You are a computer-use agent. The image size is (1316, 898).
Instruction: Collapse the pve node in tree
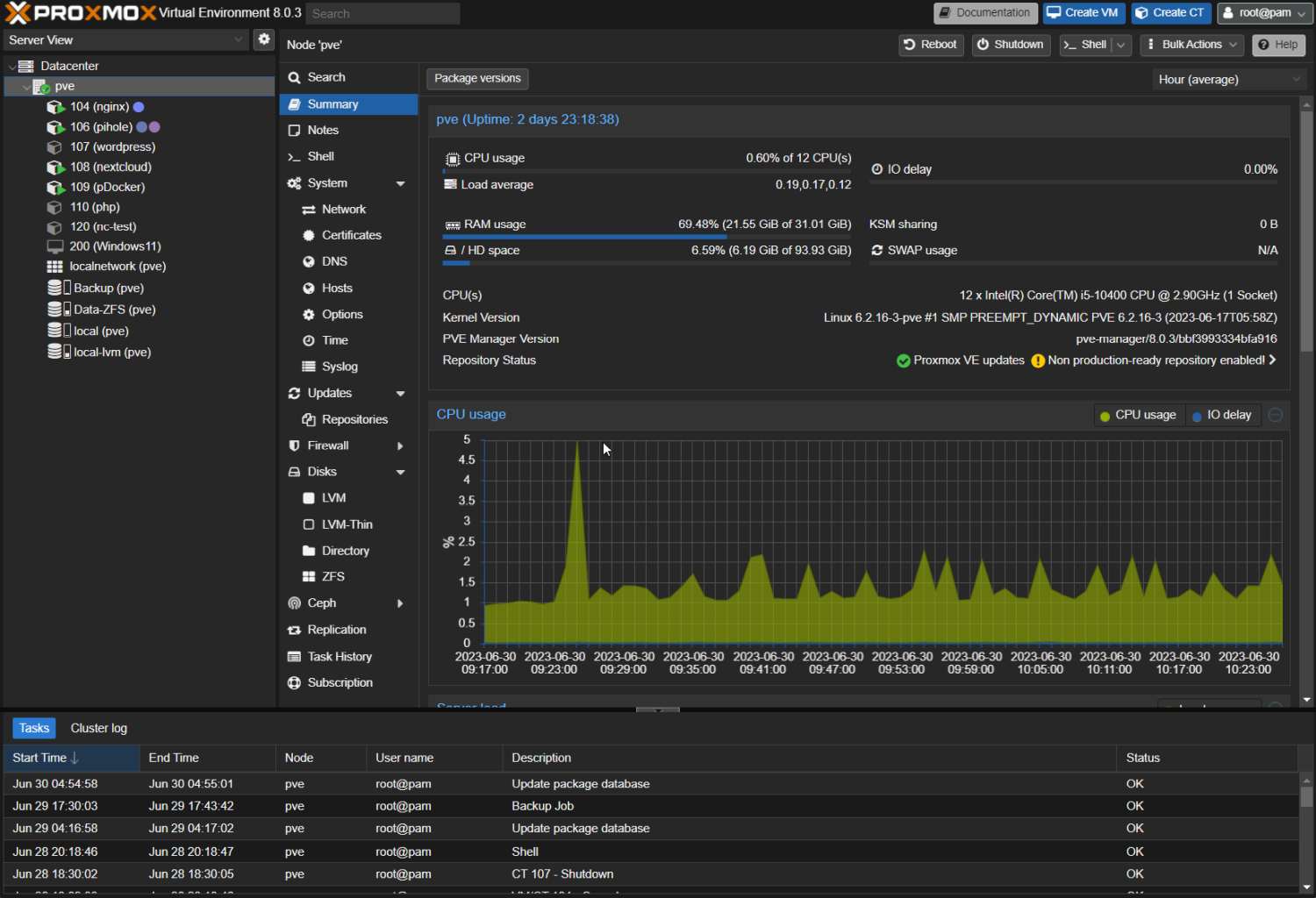tap(25, 87)
